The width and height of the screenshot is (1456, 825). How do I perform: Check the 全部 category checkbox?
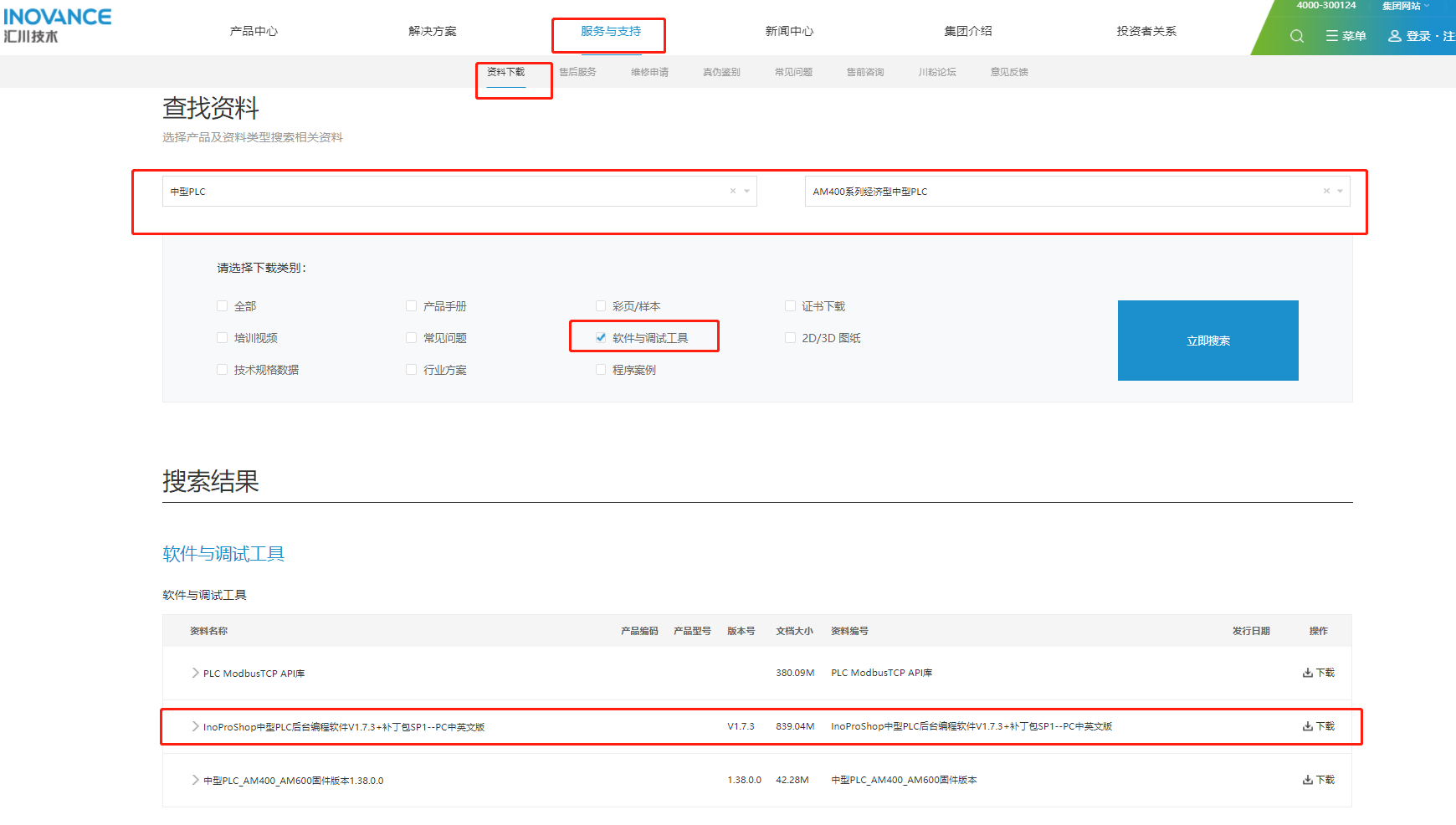[x=222, y=306]
